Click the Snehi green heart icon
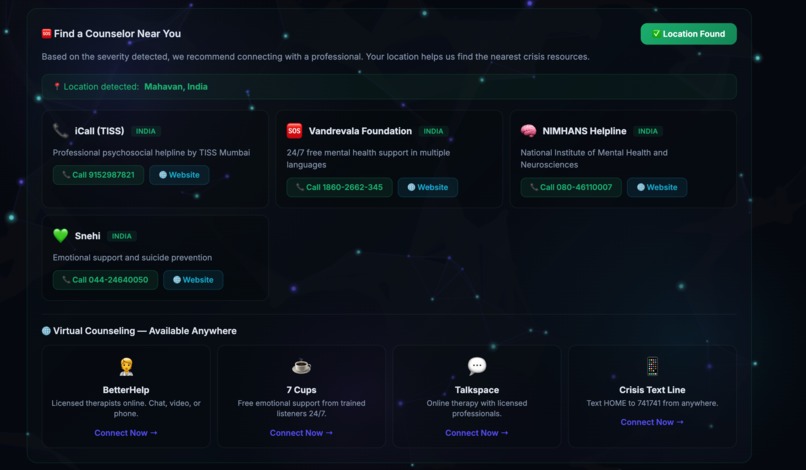The height and width of the screenshot is (470, 806). click(x=61, y=236)
